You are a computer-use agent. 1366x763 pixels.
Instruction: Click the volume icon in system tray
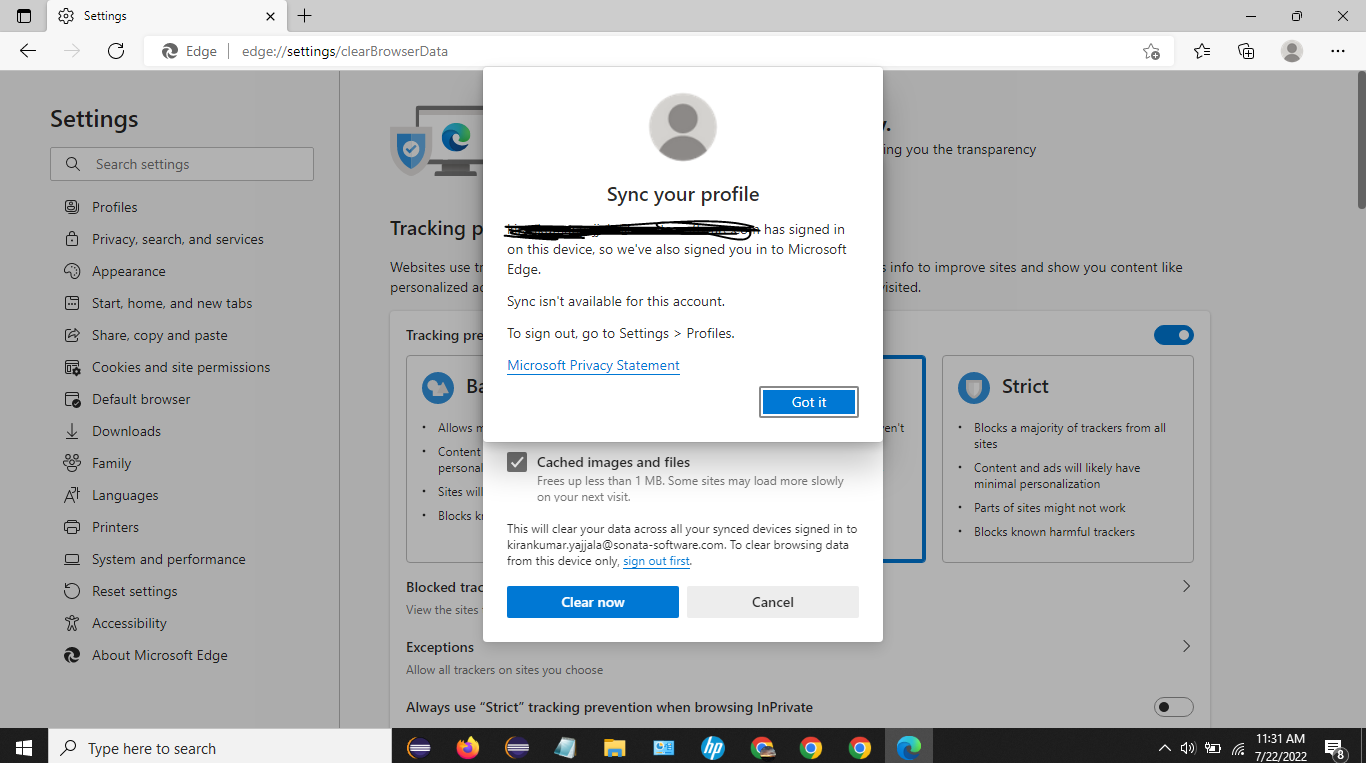click(1188, 748)
